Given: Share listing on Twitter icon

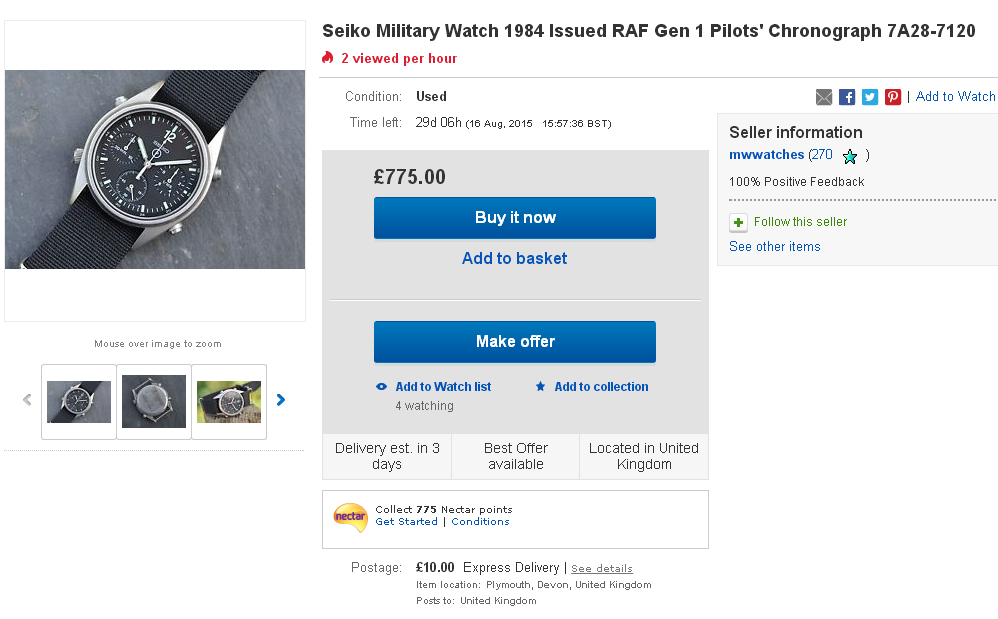Looking at the screenshot, I should [x=870, y=97].
